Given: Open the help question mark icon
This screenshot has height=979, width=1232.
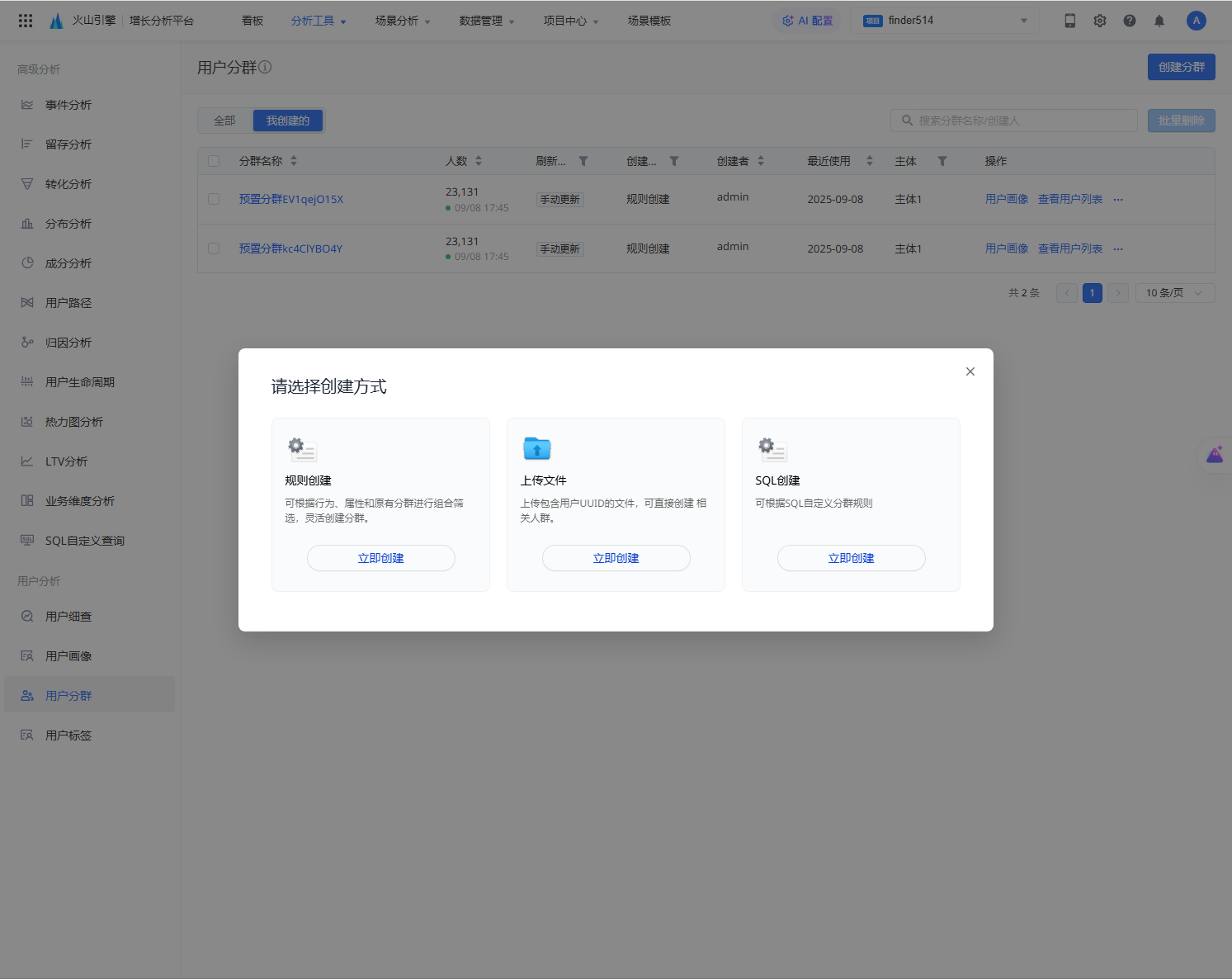Looking at the screenshot, I should (x=1129, y=21).
